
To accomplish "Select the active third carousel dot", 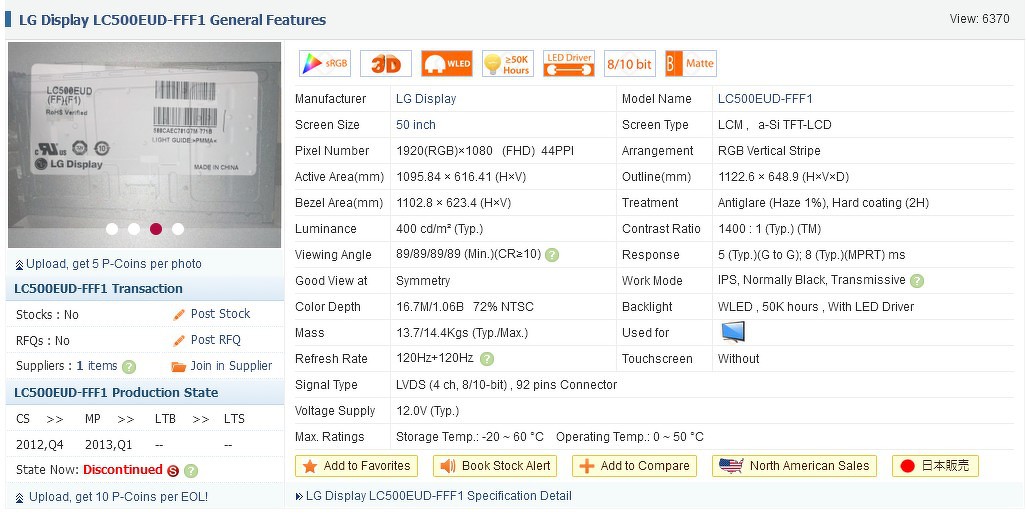I will [156, 229].
